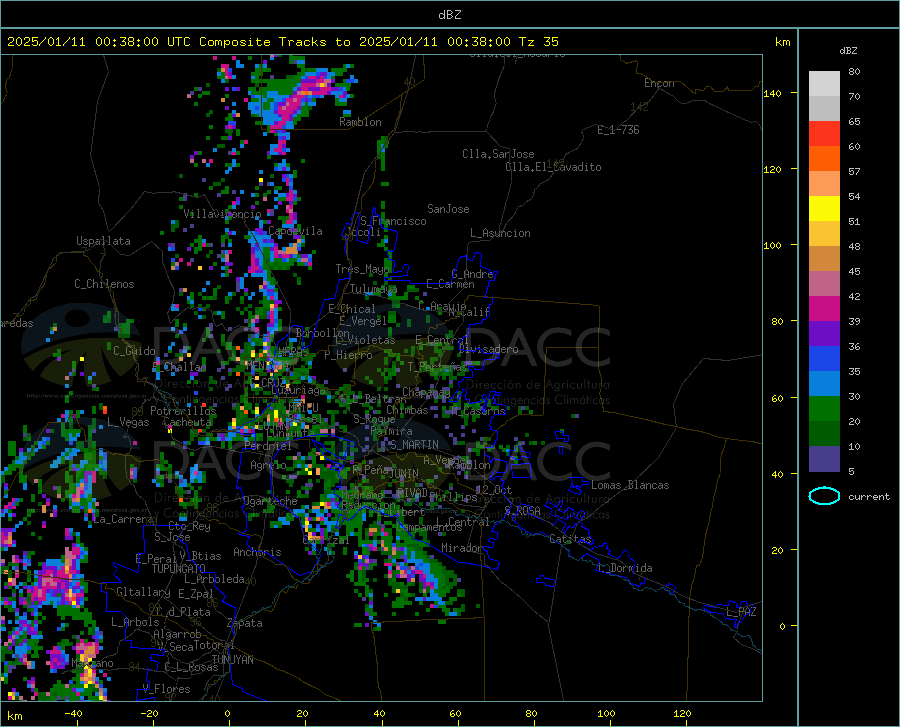Click the dBZ heading above the color scale
This screenshot has height=727, width=900.
pos(848,51)
